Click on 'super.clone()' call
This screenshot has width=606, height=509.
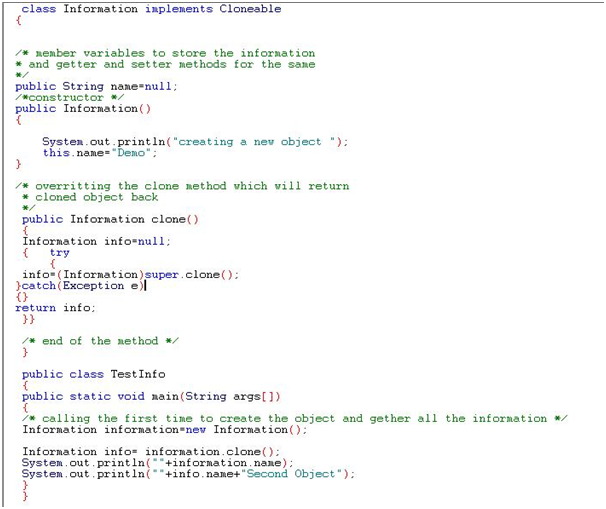pos(192,275)
